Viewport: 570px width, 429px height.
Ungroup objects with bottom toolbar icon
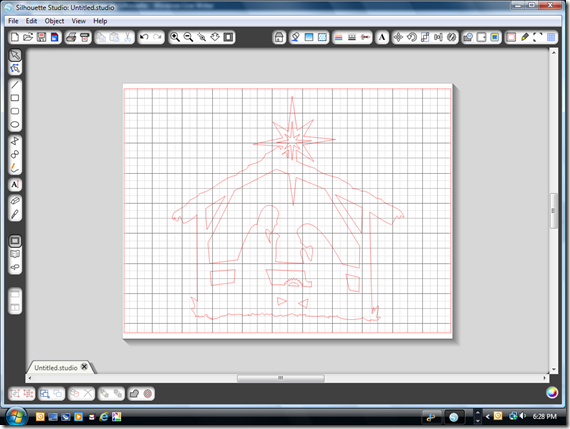[x=28, y=393]
